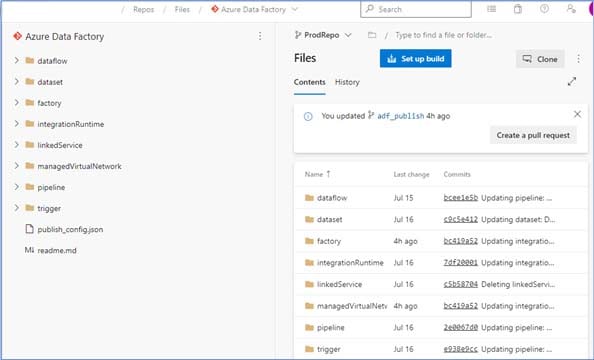Open commit c5b58704 link

click(461, 284)
